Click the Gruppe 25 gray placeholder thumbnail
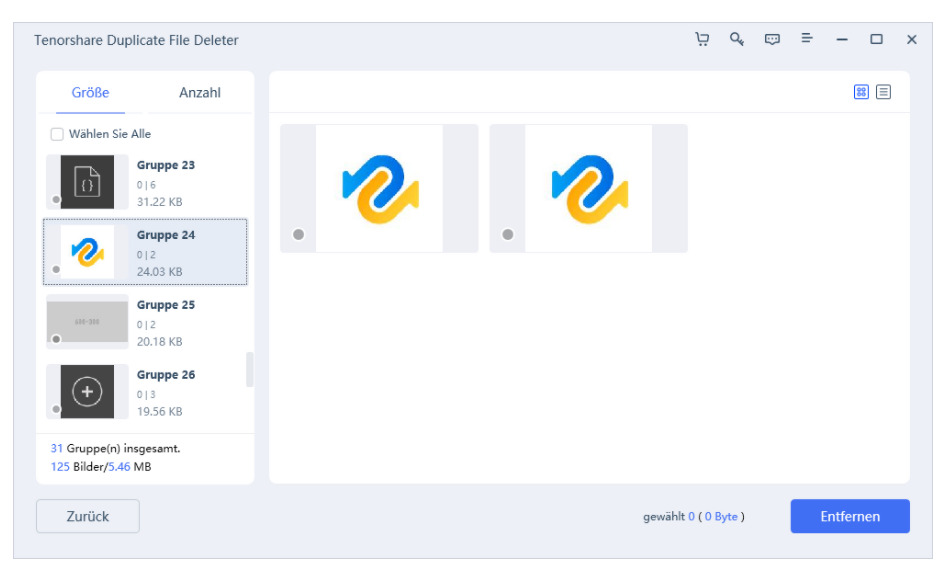 [x=87, y=321]
